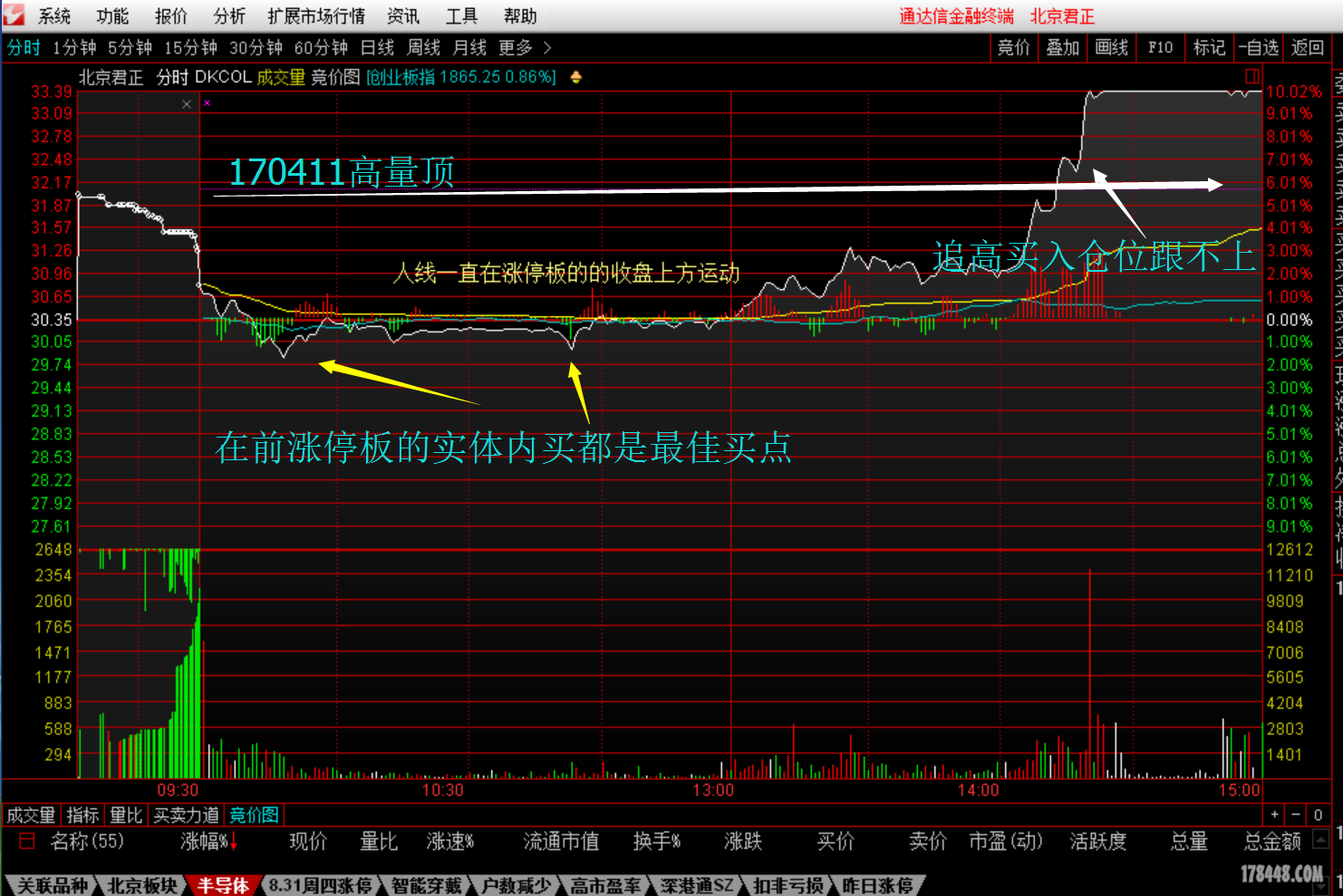Click the 竞价图 label in chart header

click(x=335, y=77)
